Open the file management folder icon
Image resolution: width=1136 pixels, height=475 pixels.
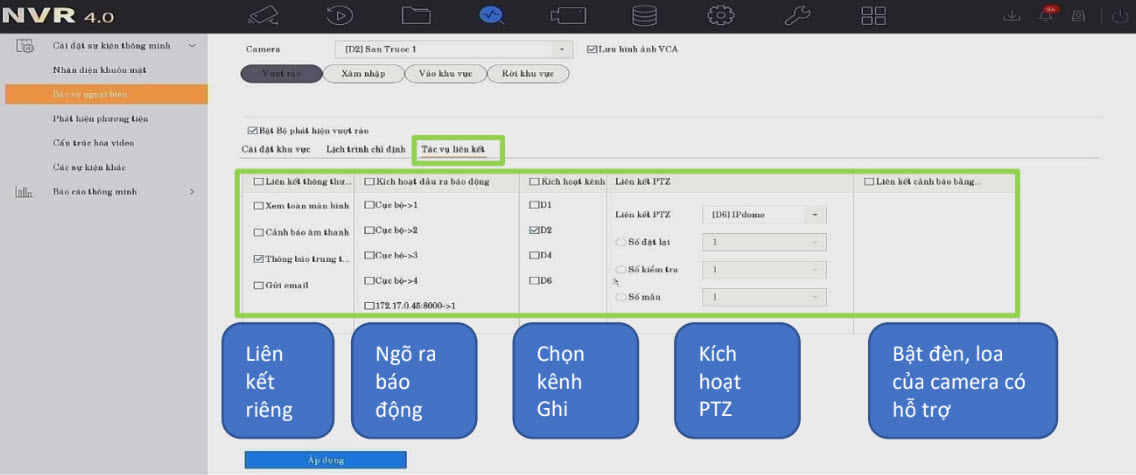click(415, 16)
